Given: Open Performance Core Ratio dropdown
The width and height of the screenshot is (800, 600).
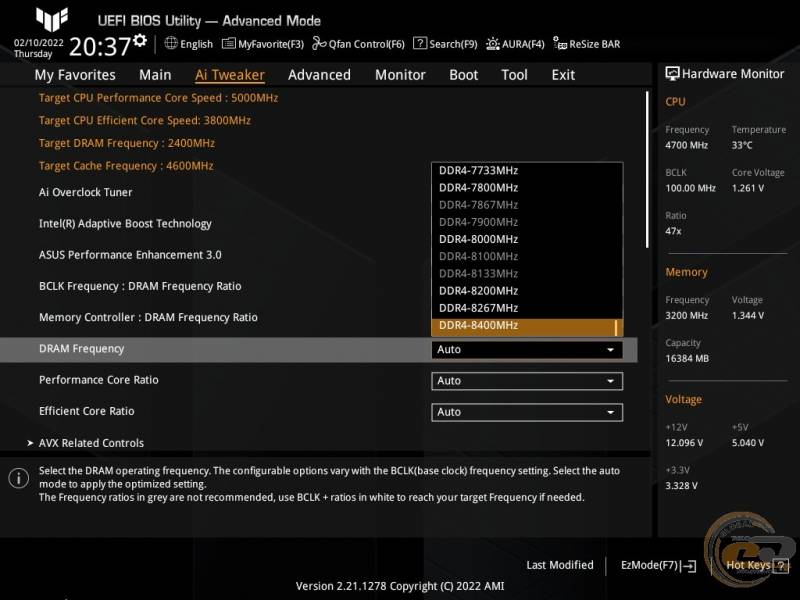Looking at the screenshot, I should tap(527, 381).
